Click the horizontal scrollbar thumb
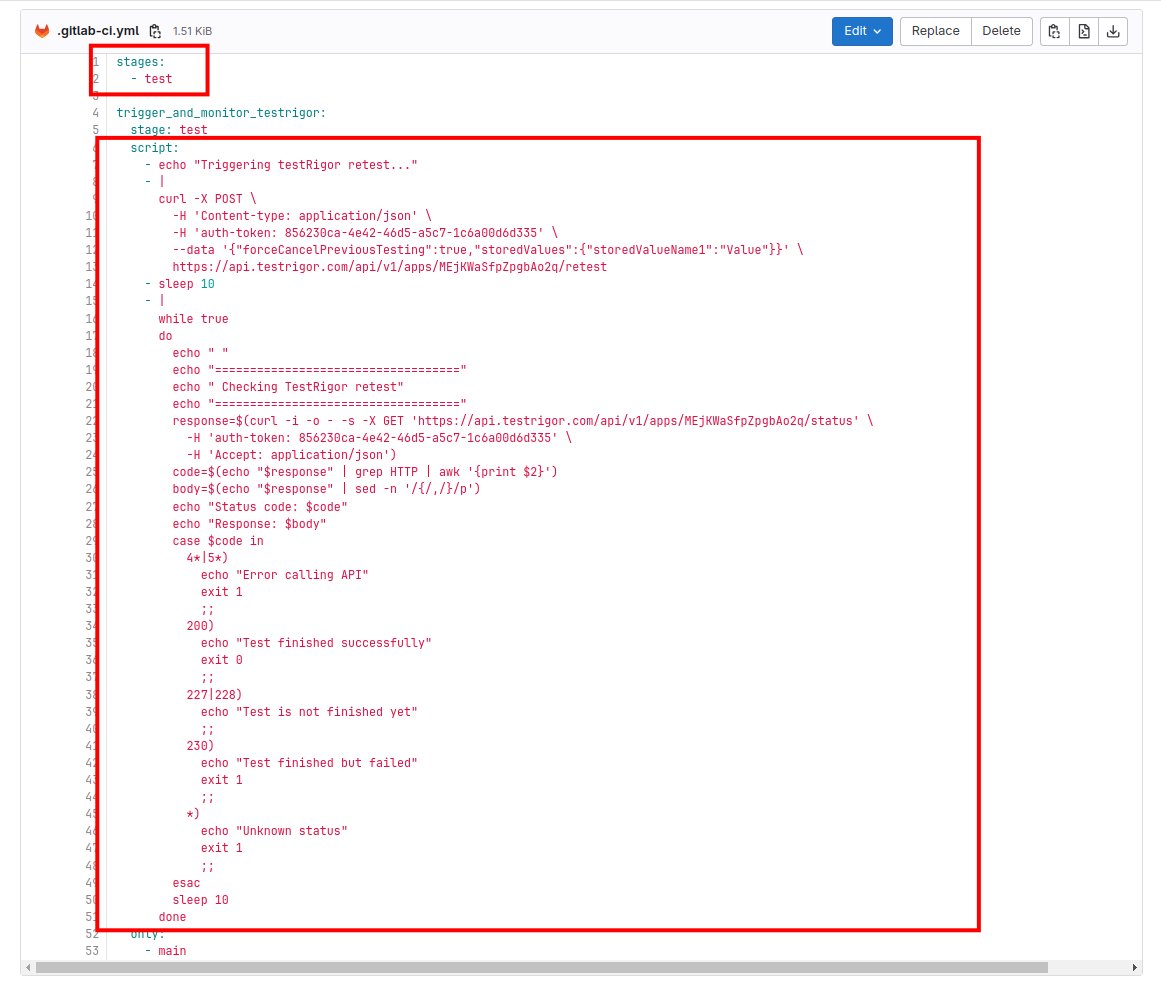The image size is (1161, 984). point(540,967)
